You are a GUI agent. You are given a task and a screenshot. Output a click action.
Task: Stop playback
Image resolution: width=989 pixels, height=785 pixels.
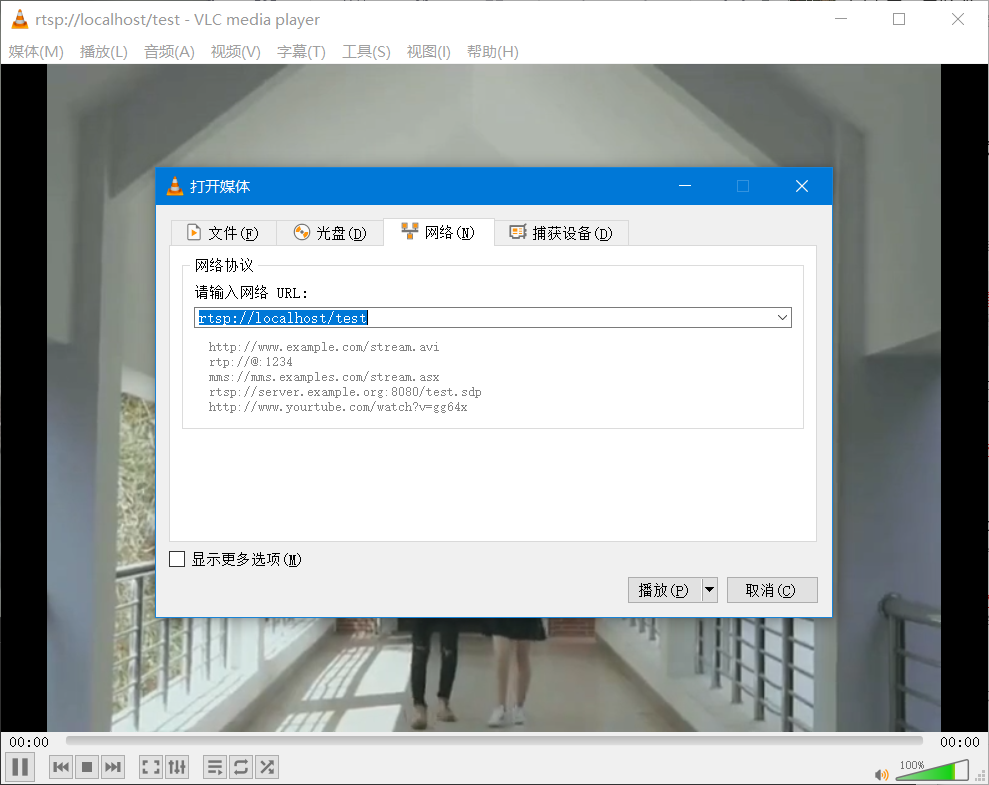86,766
